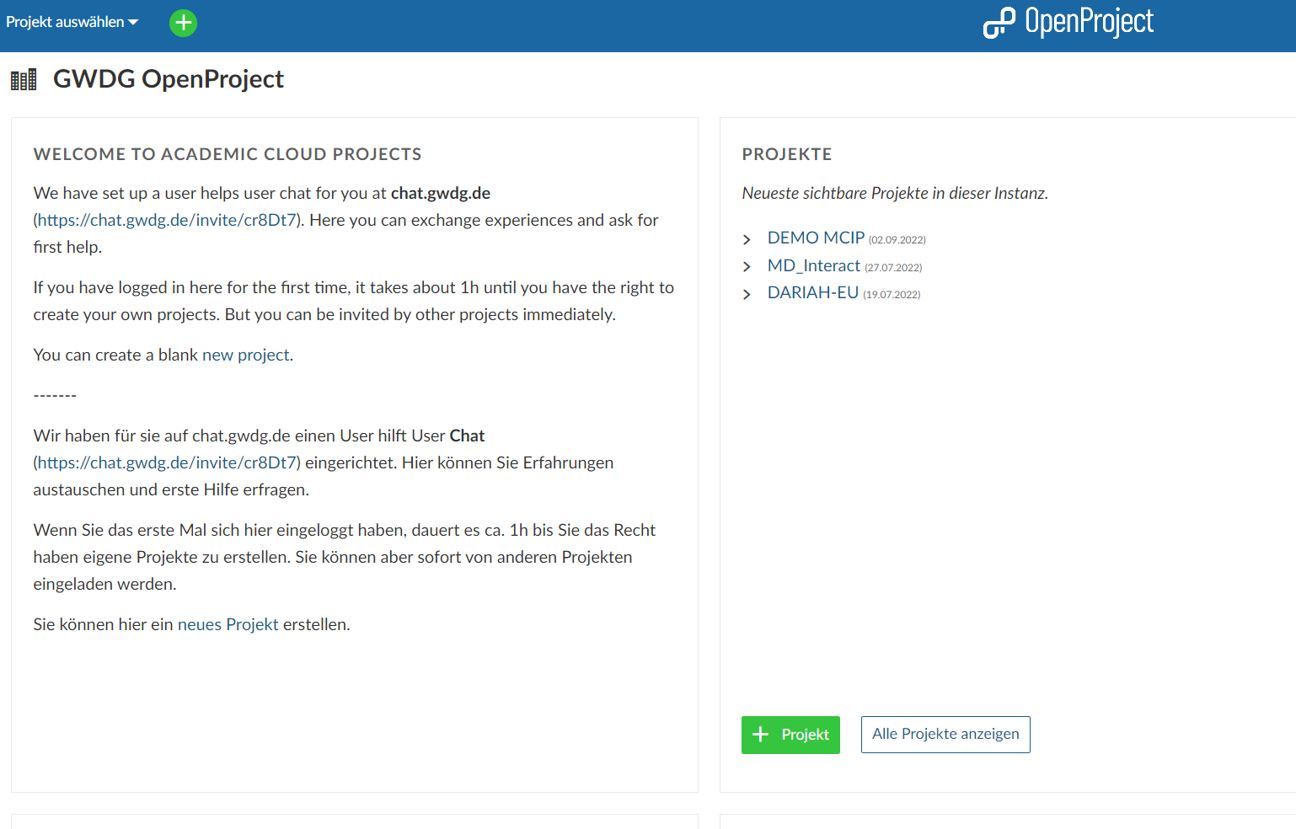This screenshot has width=1296, height=829.
Task: Expand the DEMO MCIP project chevron
Action: click(747, 240)
